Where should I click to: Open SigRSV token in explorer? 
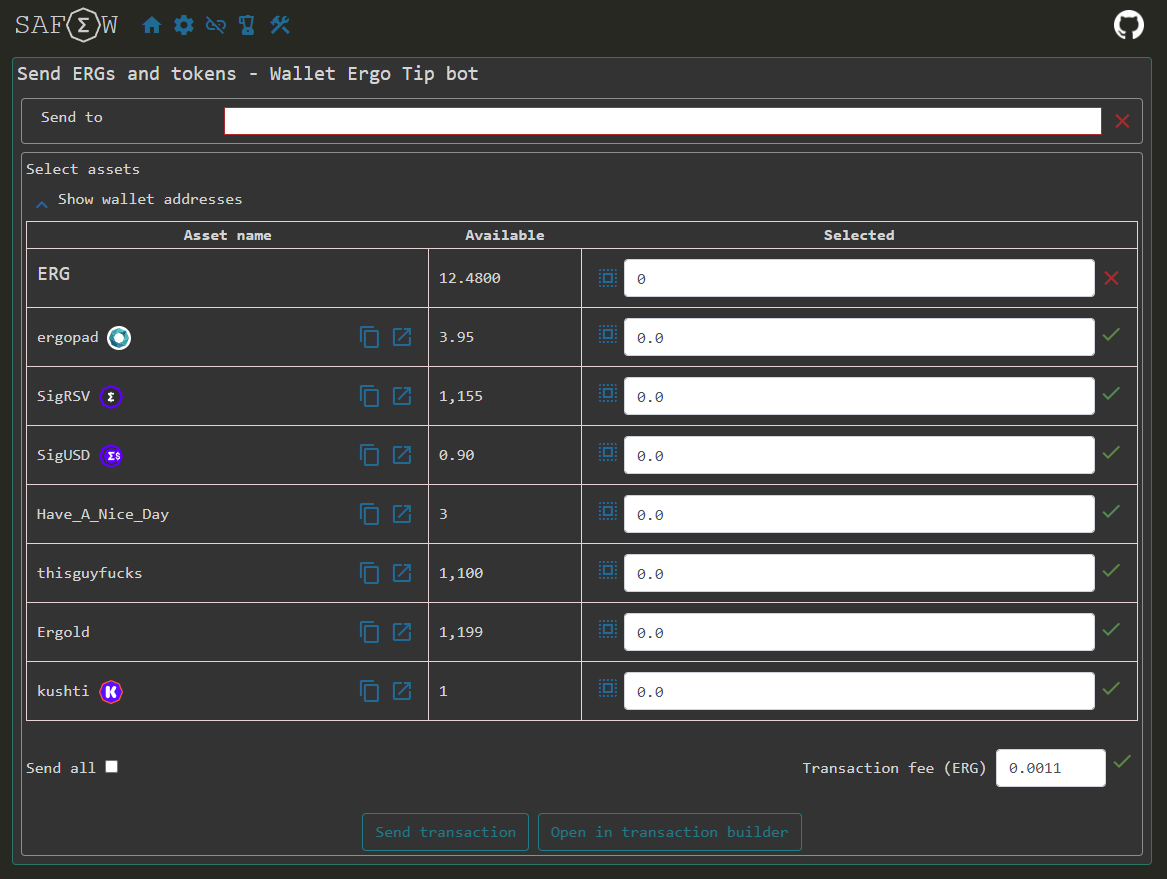[402, 396]
